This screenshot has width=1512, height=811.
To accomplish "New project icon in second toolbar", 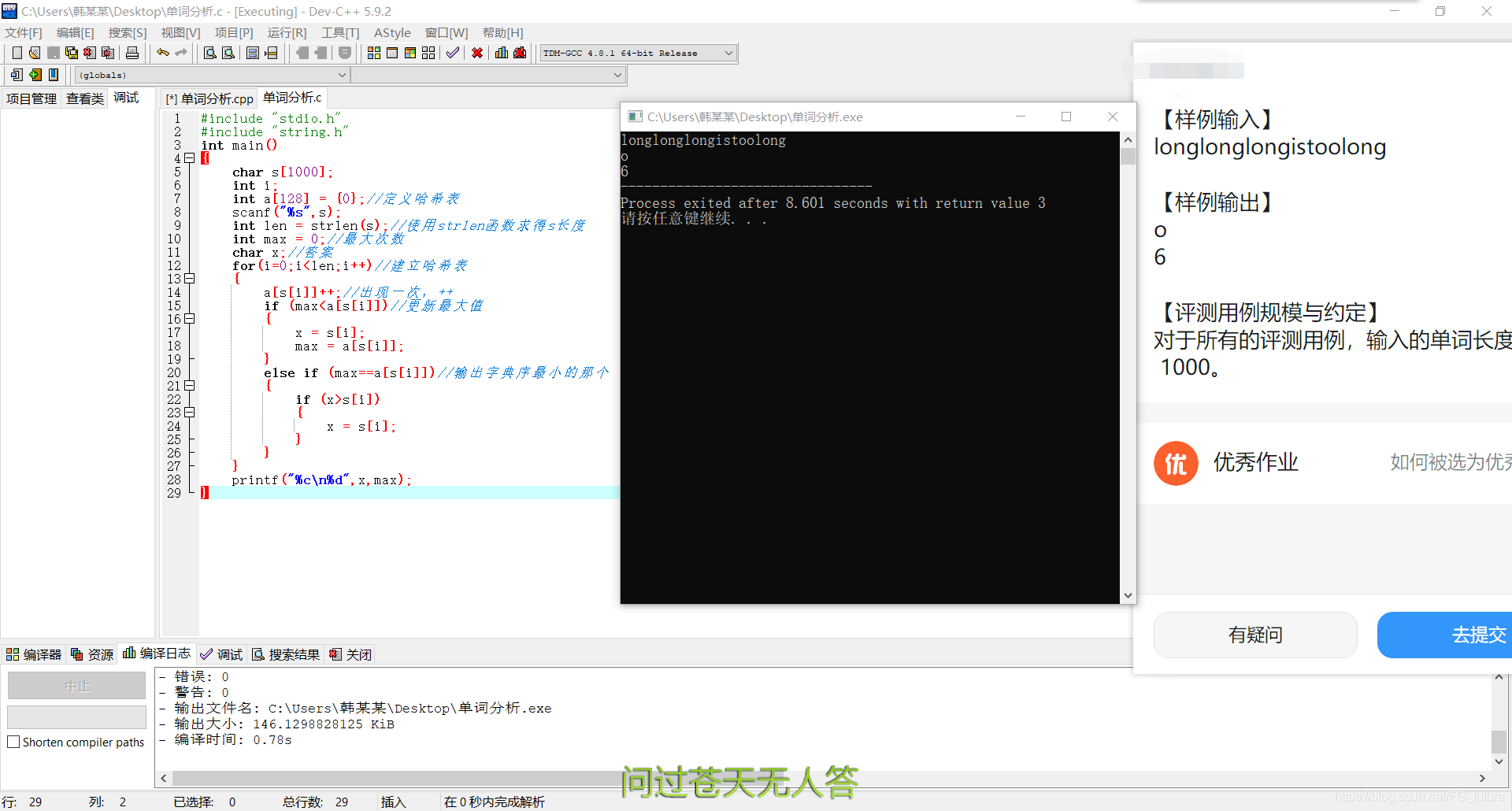I will [17, 75].
